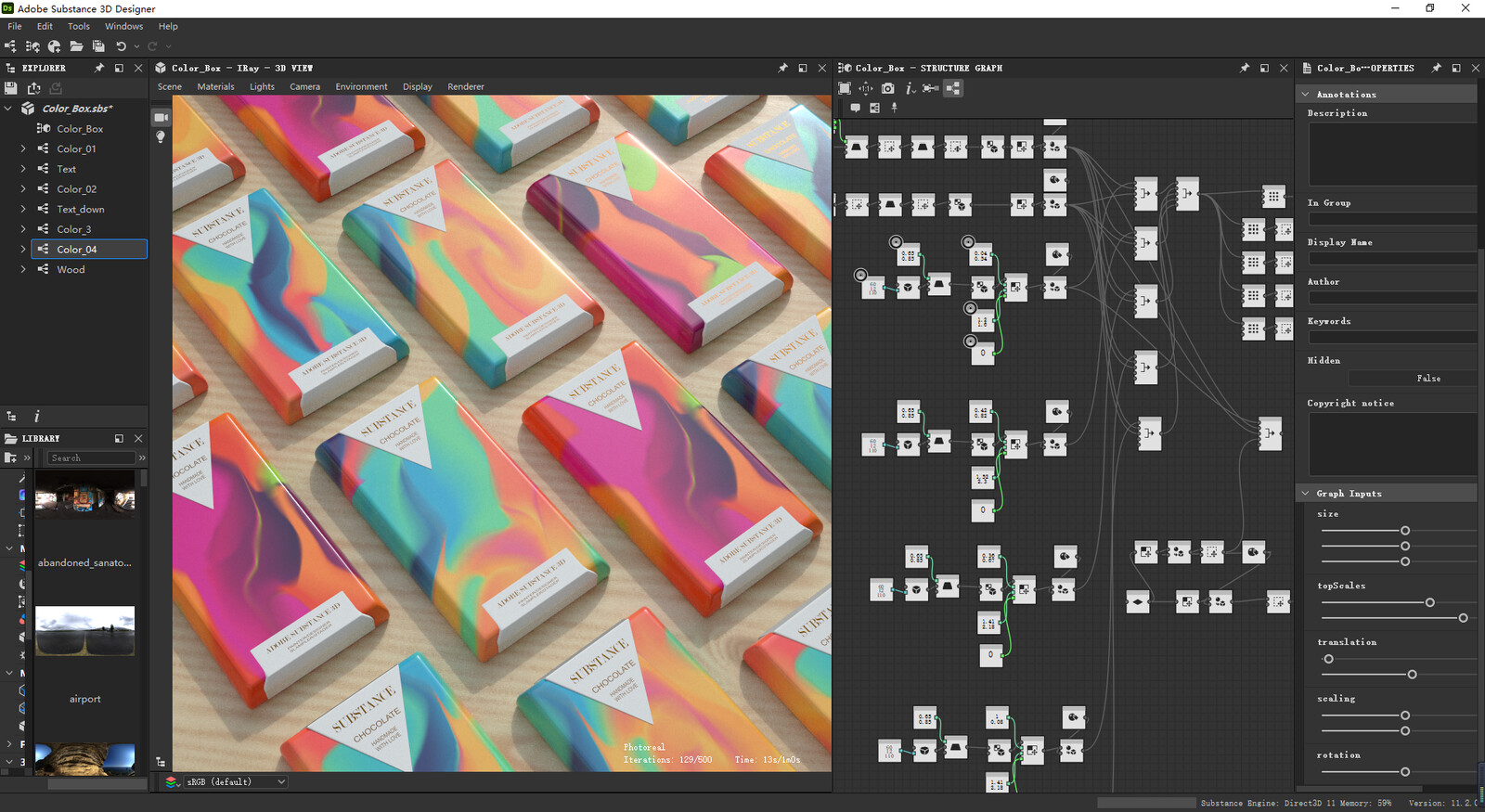This screenshot has height=812, width=1485.
Task: Click the link display mode icon in graph toolbar
Action: (931, 88)
